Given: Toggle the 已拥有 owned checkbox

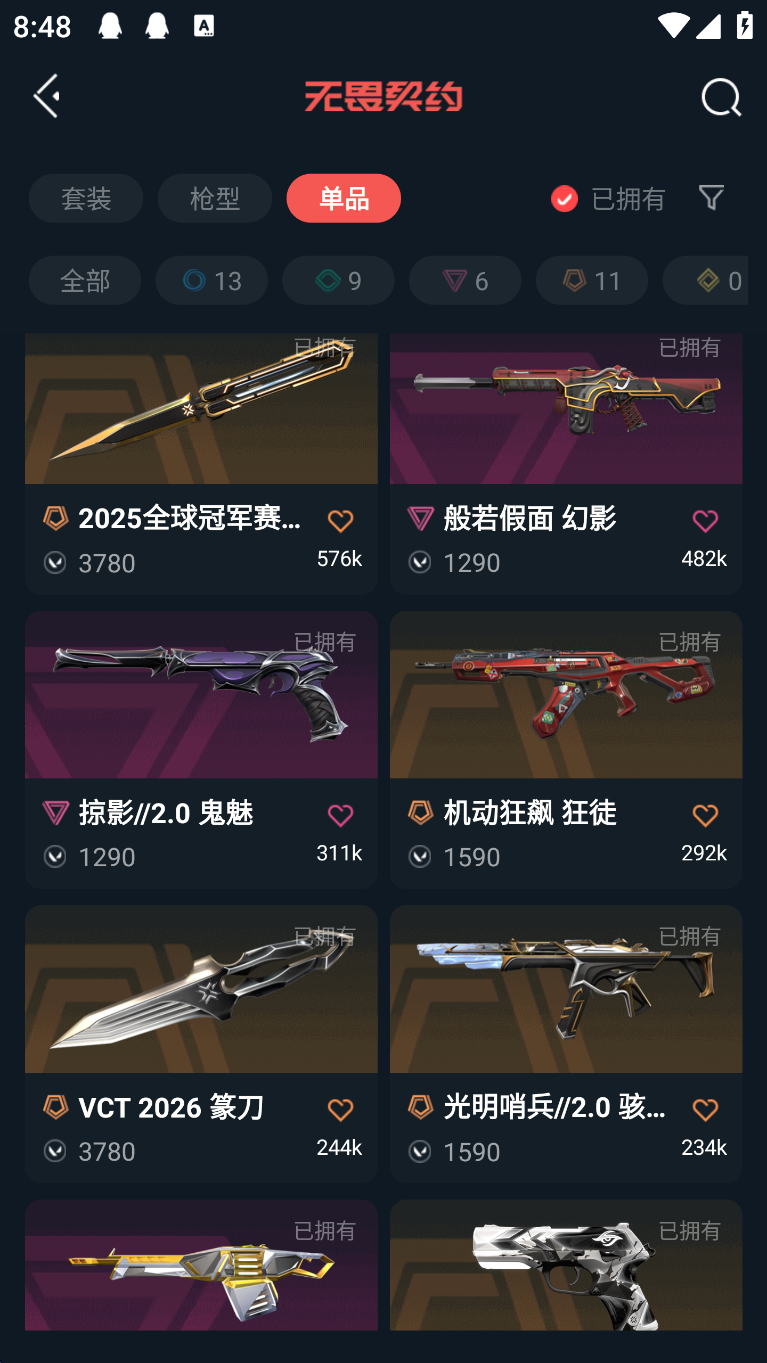Looking at the screenshot, I should [x=564, y=198].
